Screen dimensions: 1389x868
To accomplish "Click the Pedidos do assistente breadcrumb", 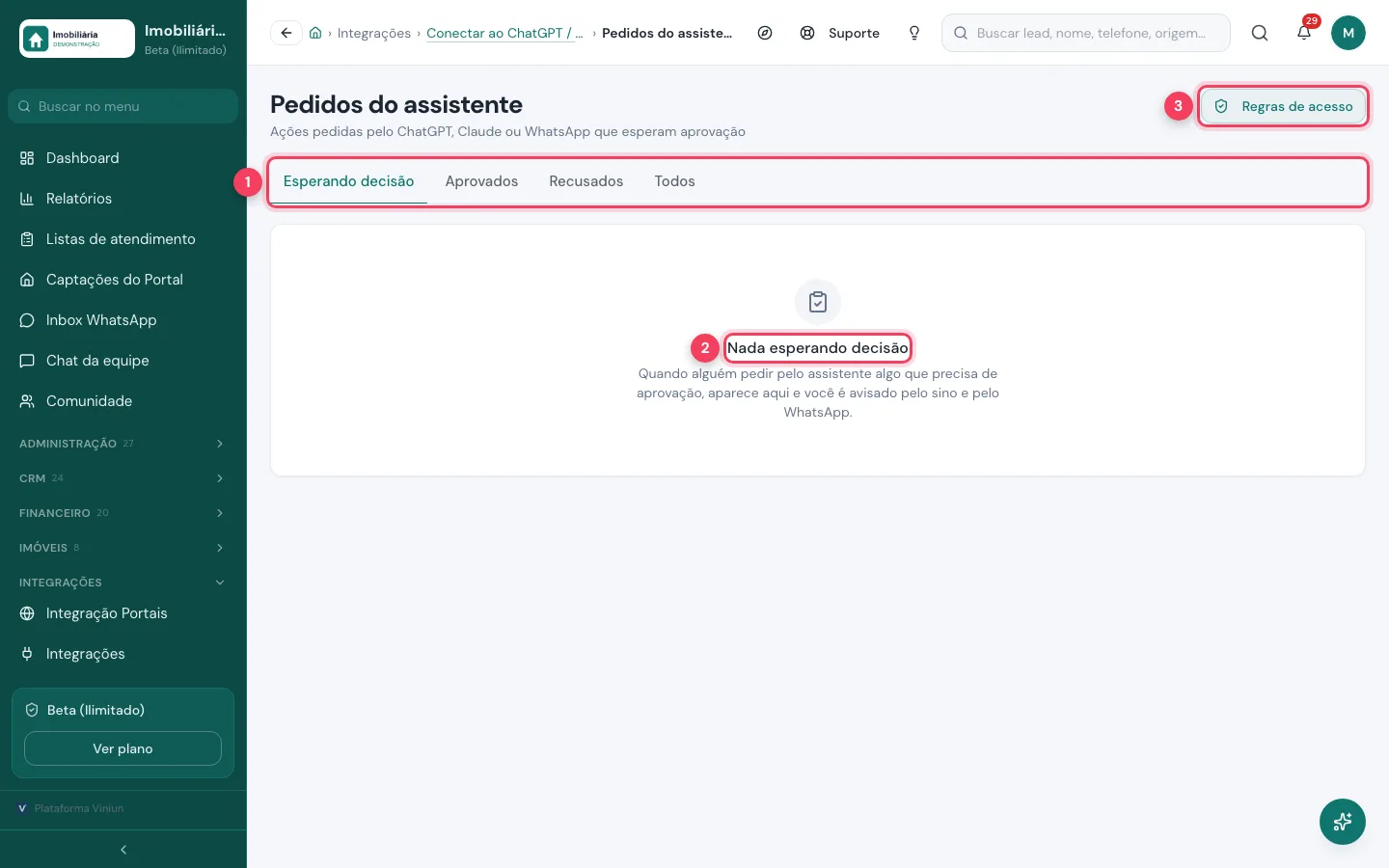I will [667, 33].
